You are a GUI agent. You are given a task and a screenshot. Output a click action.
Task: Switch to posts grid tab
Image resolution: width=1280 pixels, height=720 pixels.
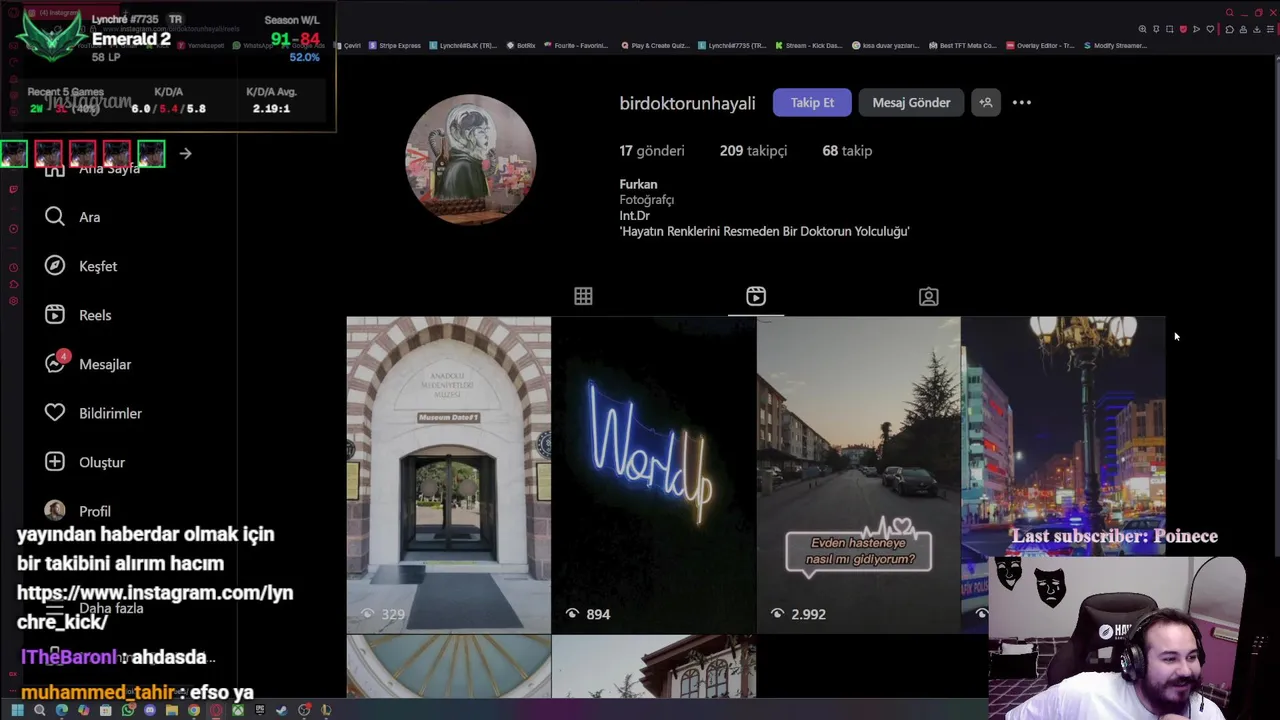click(583, 296)
